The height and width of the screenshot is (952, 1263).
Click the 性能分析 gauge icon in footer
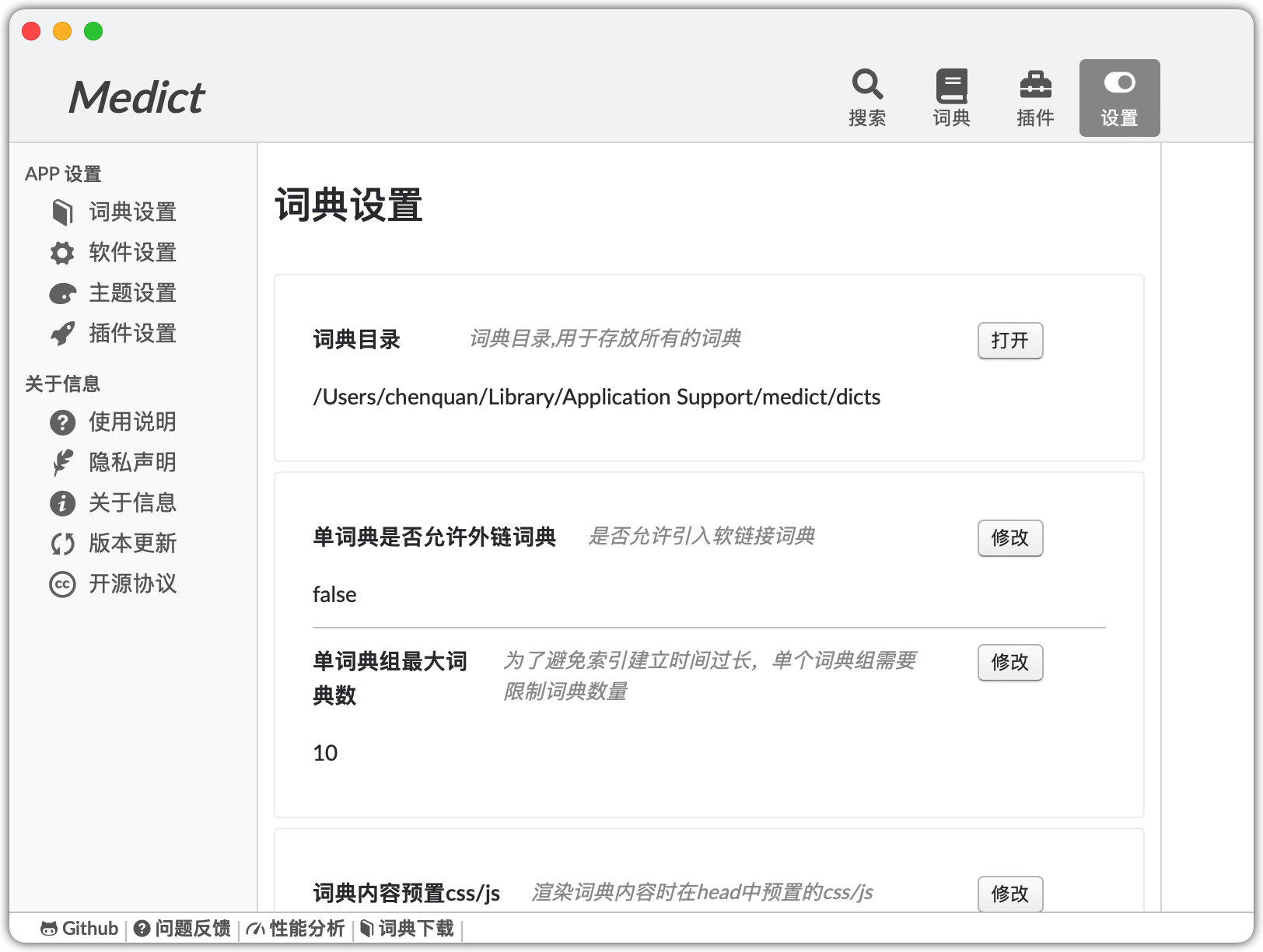pos(255,929)
